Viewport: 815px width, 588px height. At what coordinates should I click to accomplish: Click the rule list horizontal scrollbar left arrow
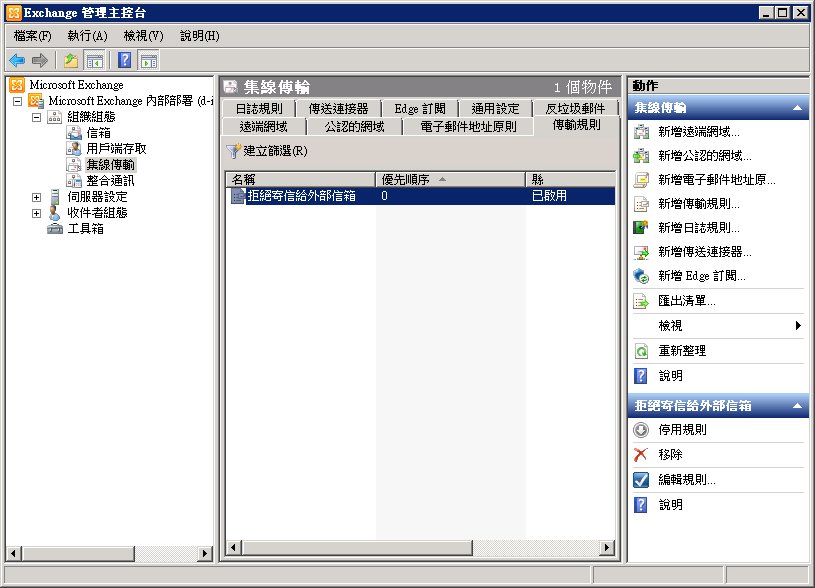234,547
